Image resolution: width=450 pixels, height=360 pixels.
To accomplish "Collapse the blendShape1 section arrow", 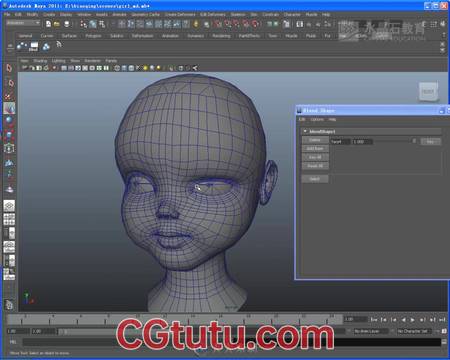I will click(305, 131).
